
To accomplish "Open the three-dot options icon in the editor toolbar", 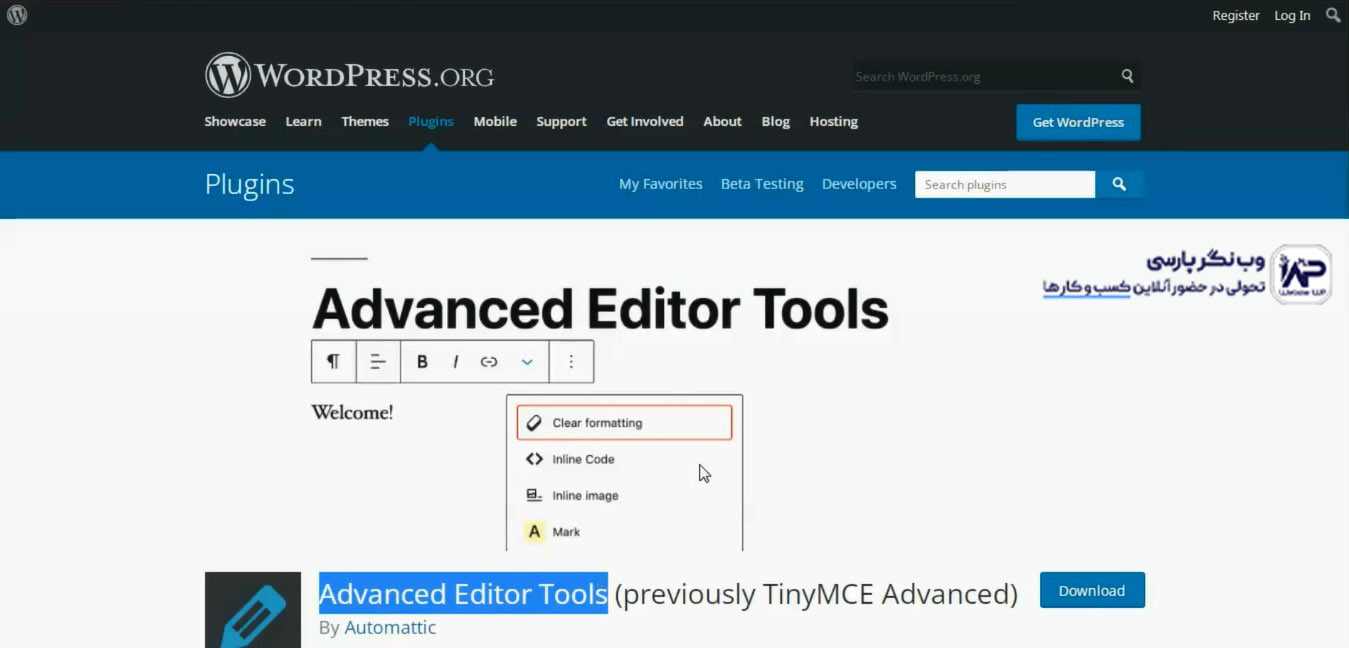I will pos(571,361).
